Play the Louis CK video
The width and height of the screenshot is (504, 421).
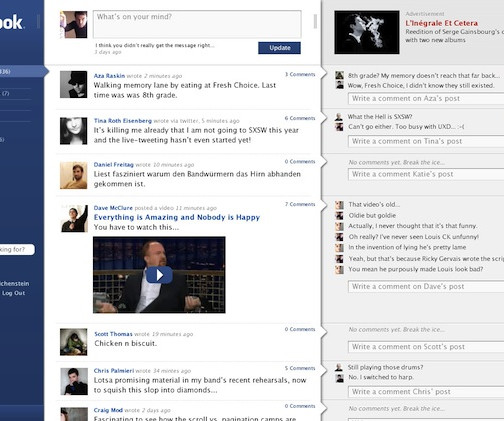(159, 275)
